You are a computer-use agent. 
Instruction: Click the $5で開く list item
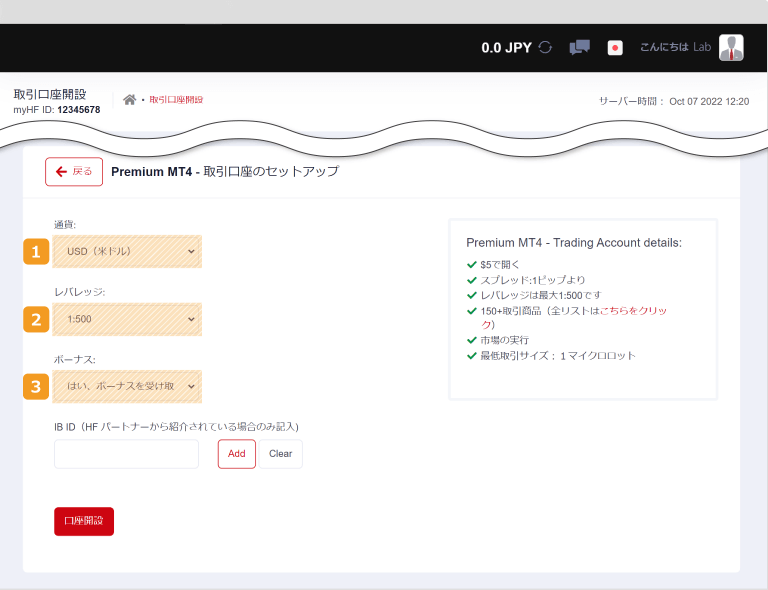(499, 265)
